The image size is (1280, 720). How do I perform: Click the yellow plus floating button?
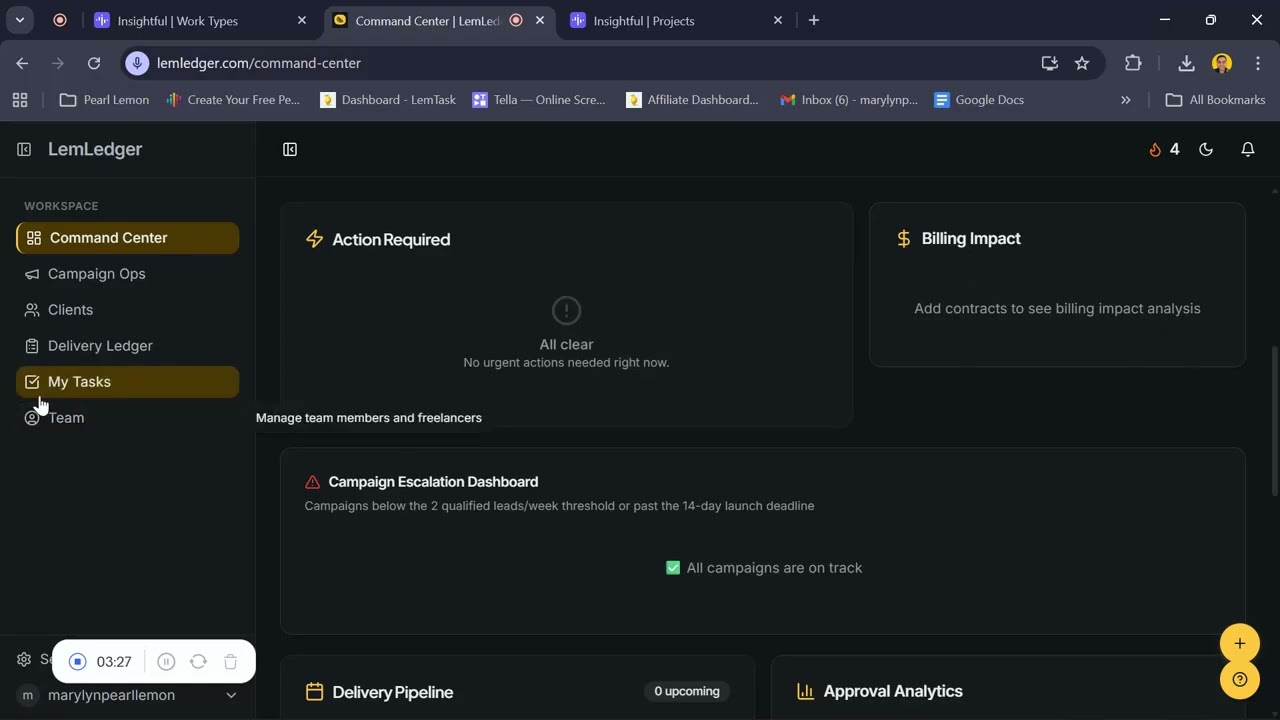coord(1240,643)
